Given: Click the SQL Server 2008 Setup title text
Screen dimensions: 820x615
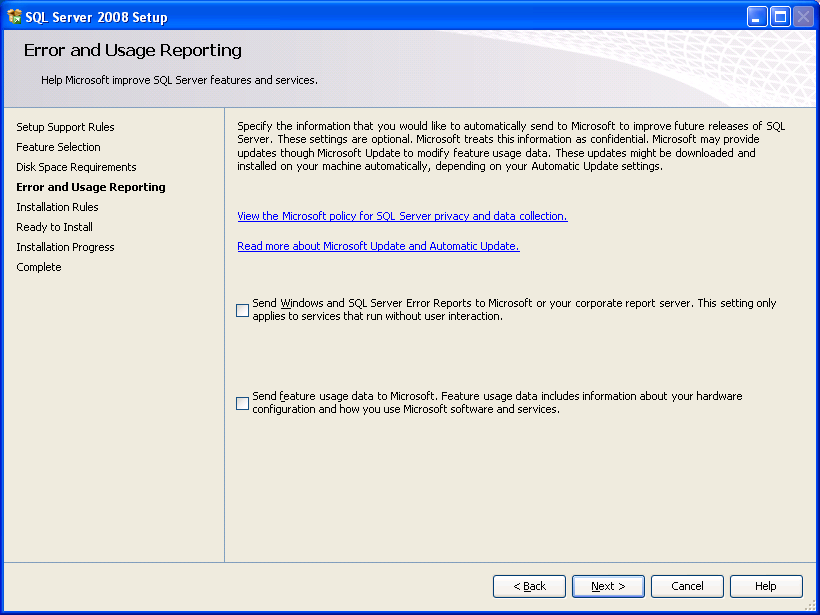Looking at the screenshot, I should (x=96, y=17).
